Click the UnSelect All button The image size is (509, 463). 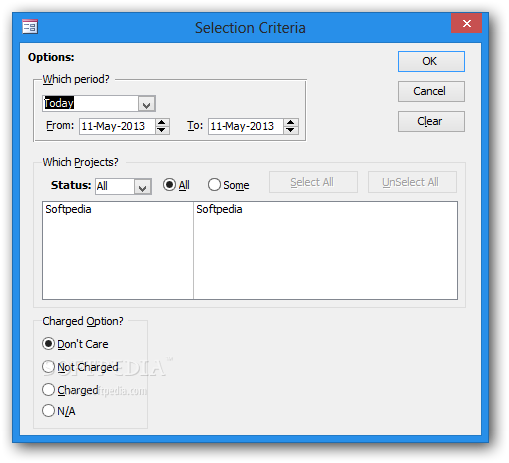[412, 182]
